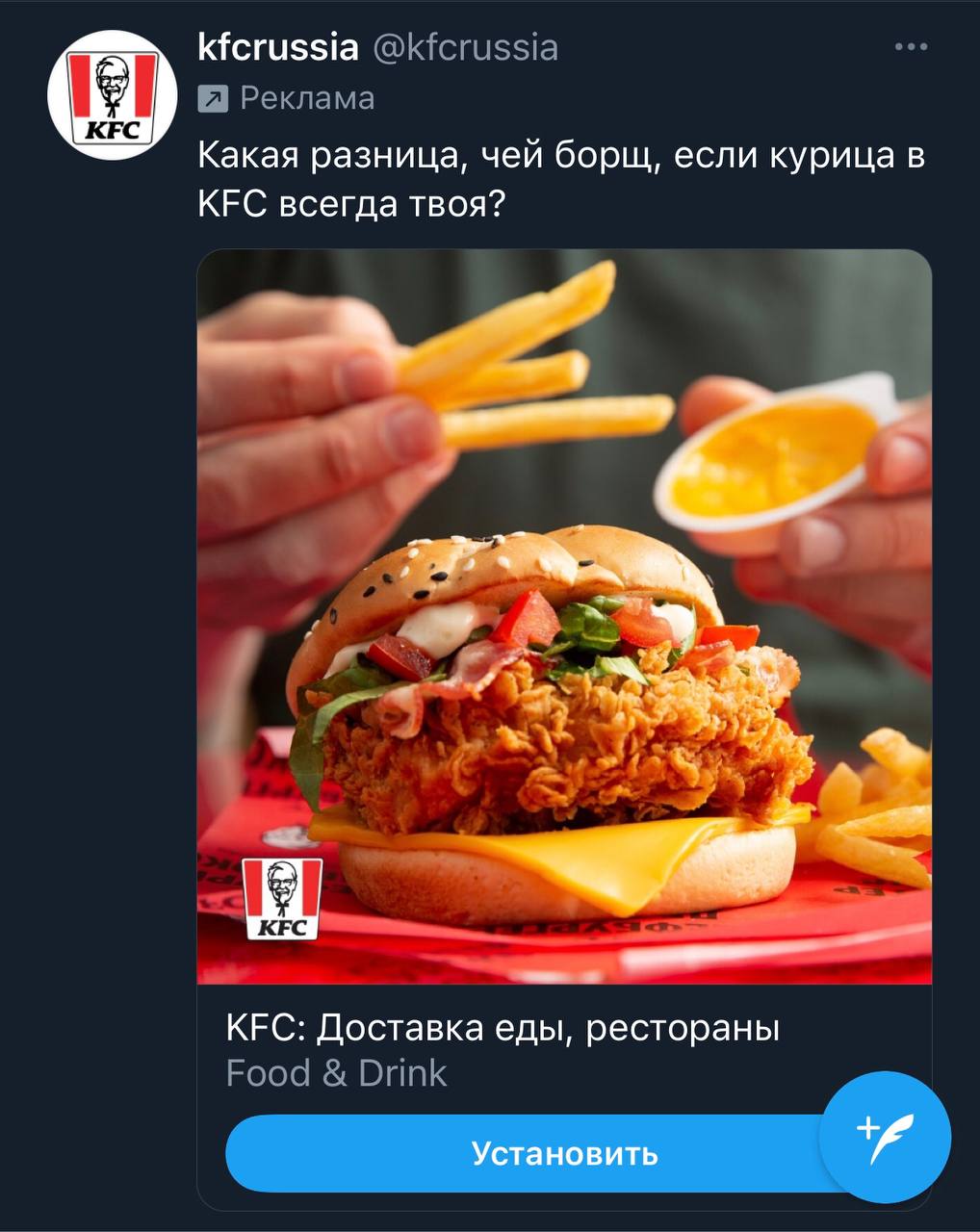980x1232 pixels.
Task: Compose a new tweet with the feather button
Action: coord(885,1137)
